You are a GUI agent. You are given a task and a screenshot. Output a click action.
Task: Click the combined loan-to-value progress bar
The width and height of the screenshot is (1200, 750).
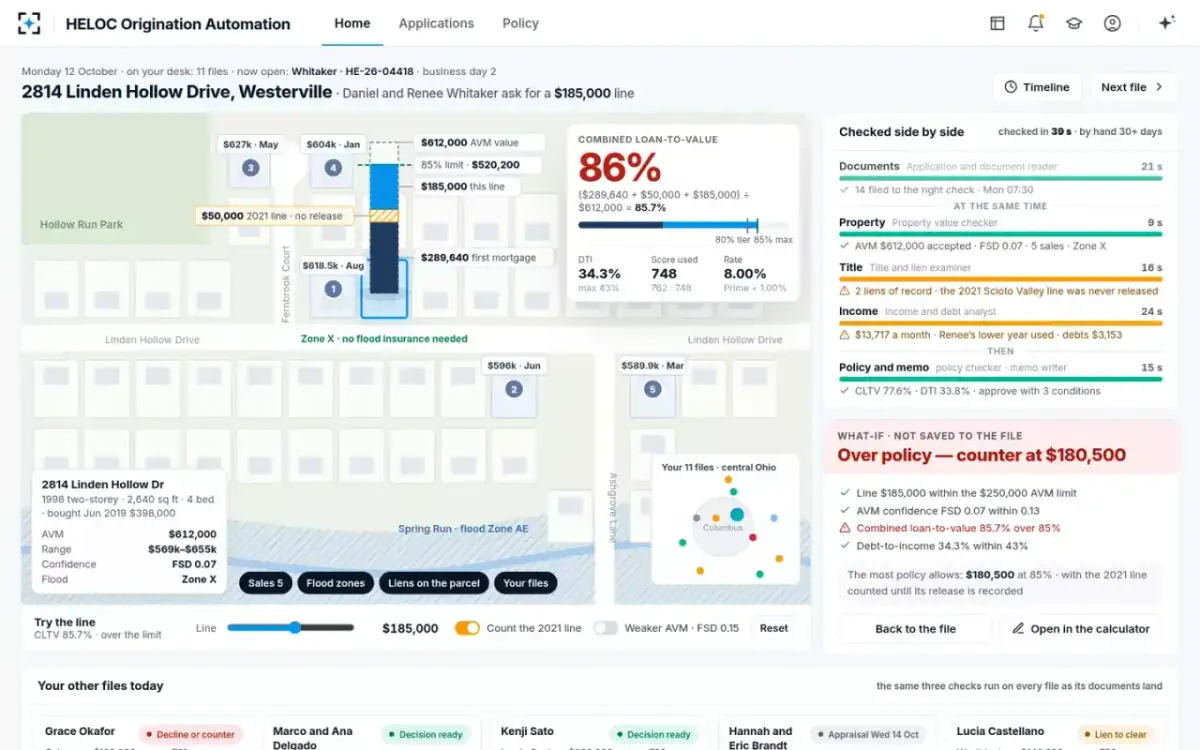[x=683, y=225]
